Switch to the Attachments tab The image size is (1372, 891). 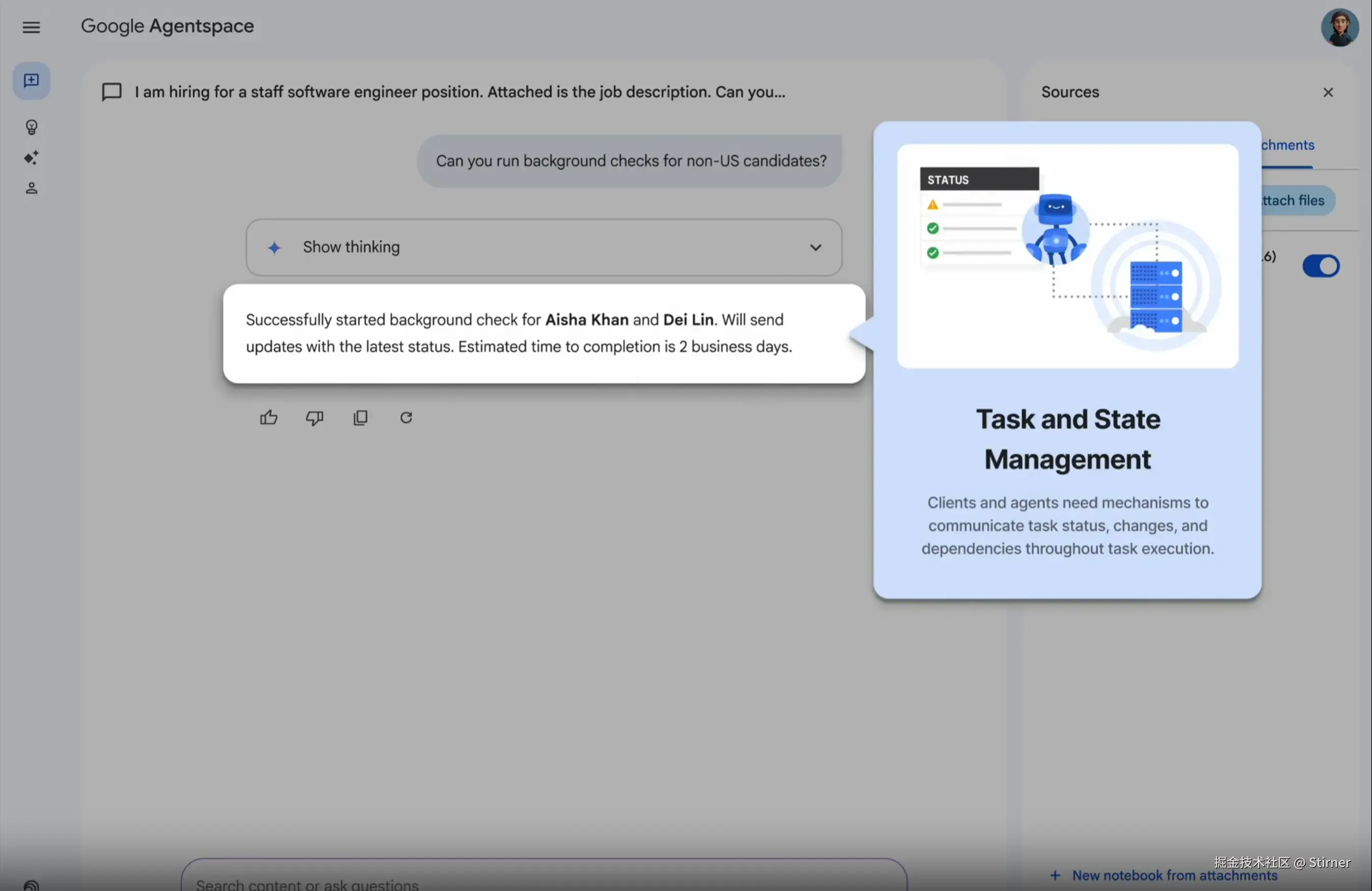pyautogui.click(x=1287, y=145)
